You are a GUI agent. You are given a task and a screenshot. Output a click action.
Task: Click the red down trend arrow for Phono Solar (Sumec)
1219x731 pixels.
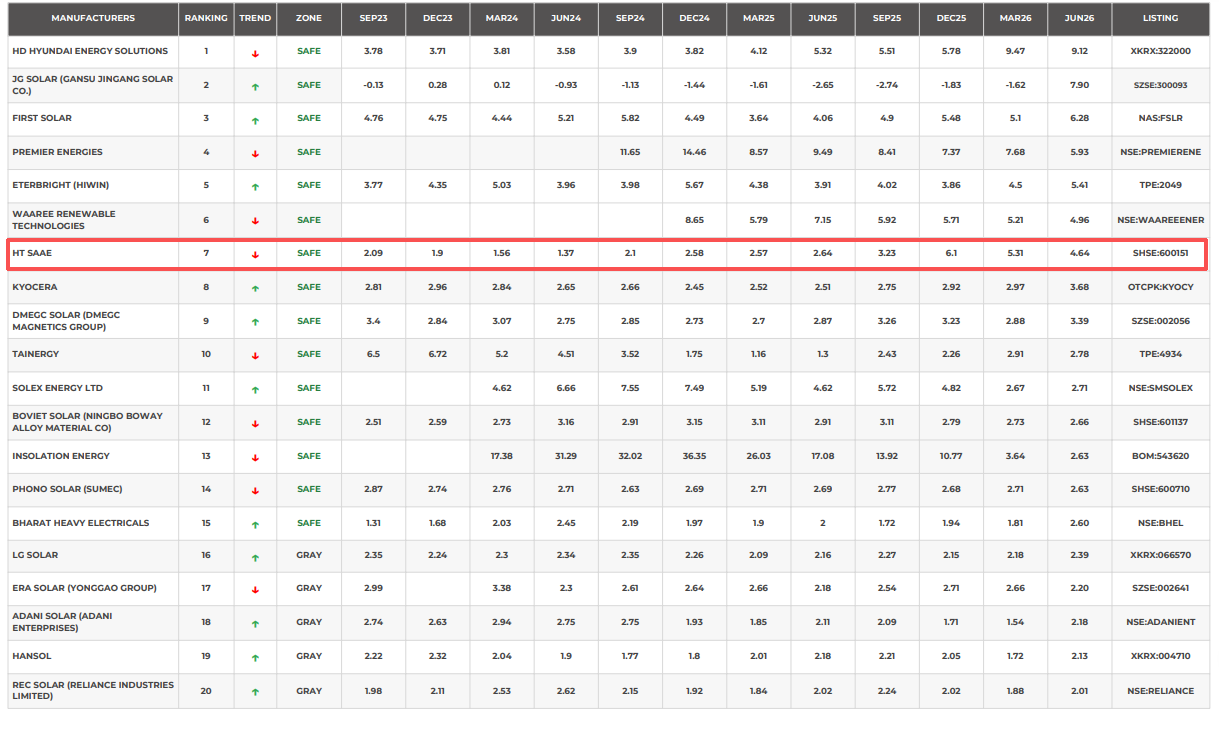255,490
